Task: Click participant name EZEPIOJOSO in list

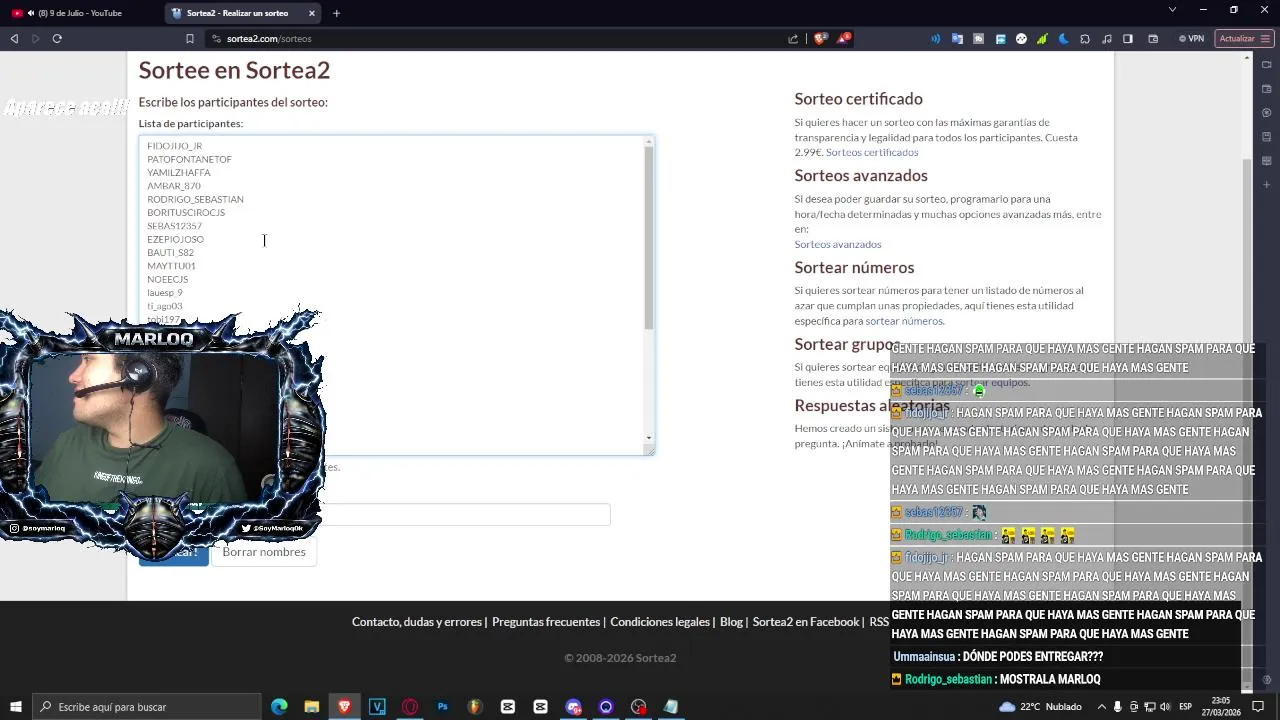Action: [175, 239]
